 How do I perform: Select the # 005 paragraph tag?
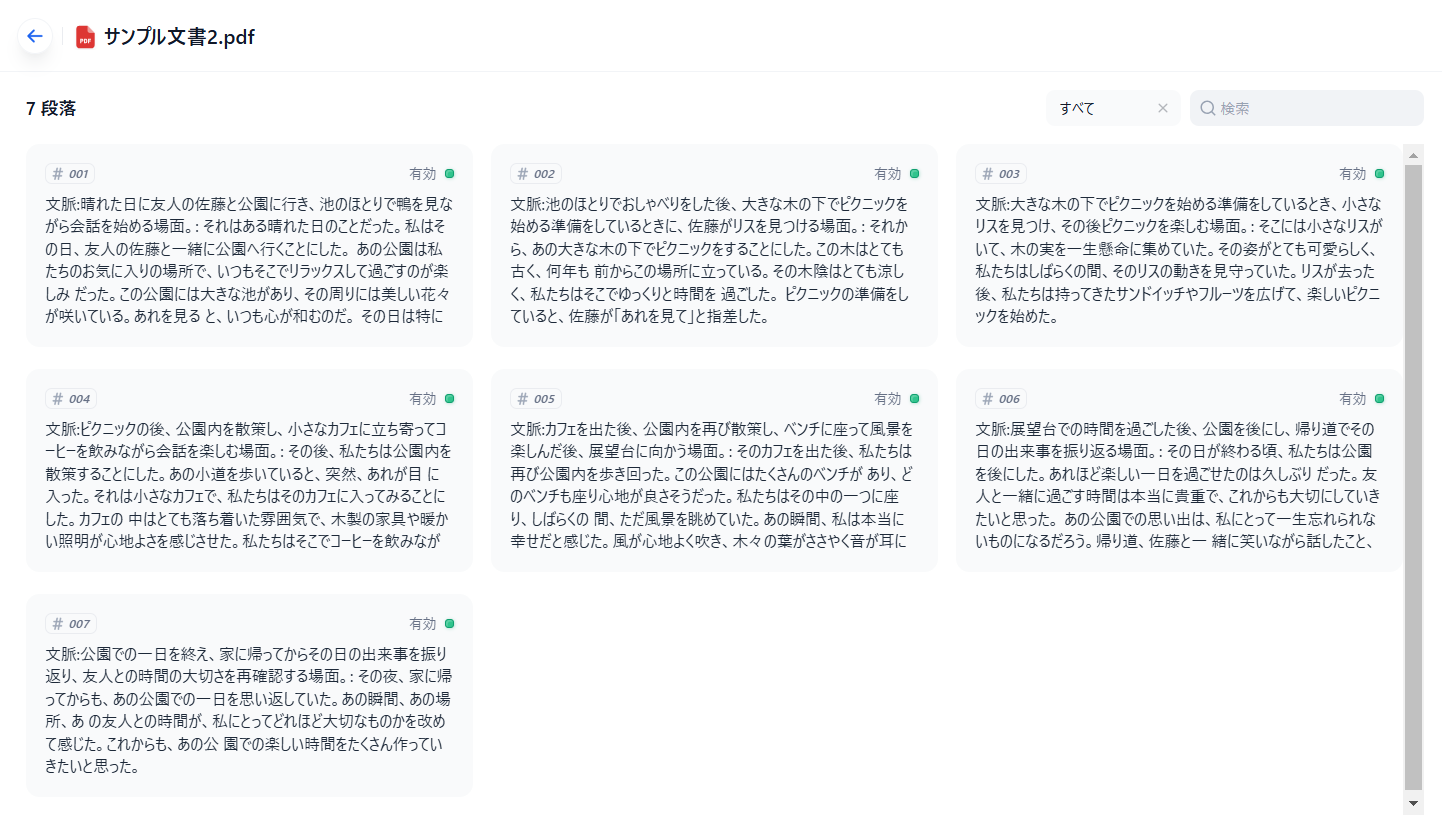[536, 399]
